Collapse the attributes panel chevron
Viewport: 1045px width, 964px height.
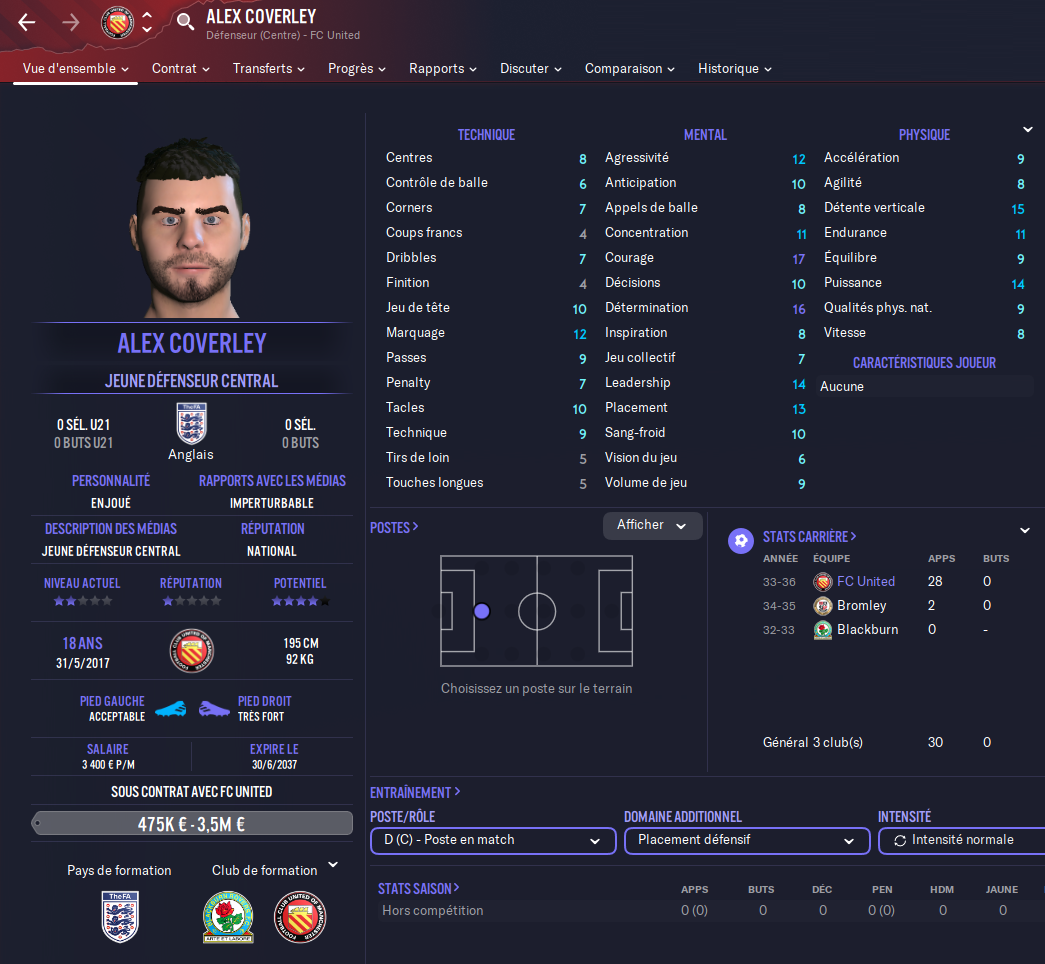[x=1028, y=129]
